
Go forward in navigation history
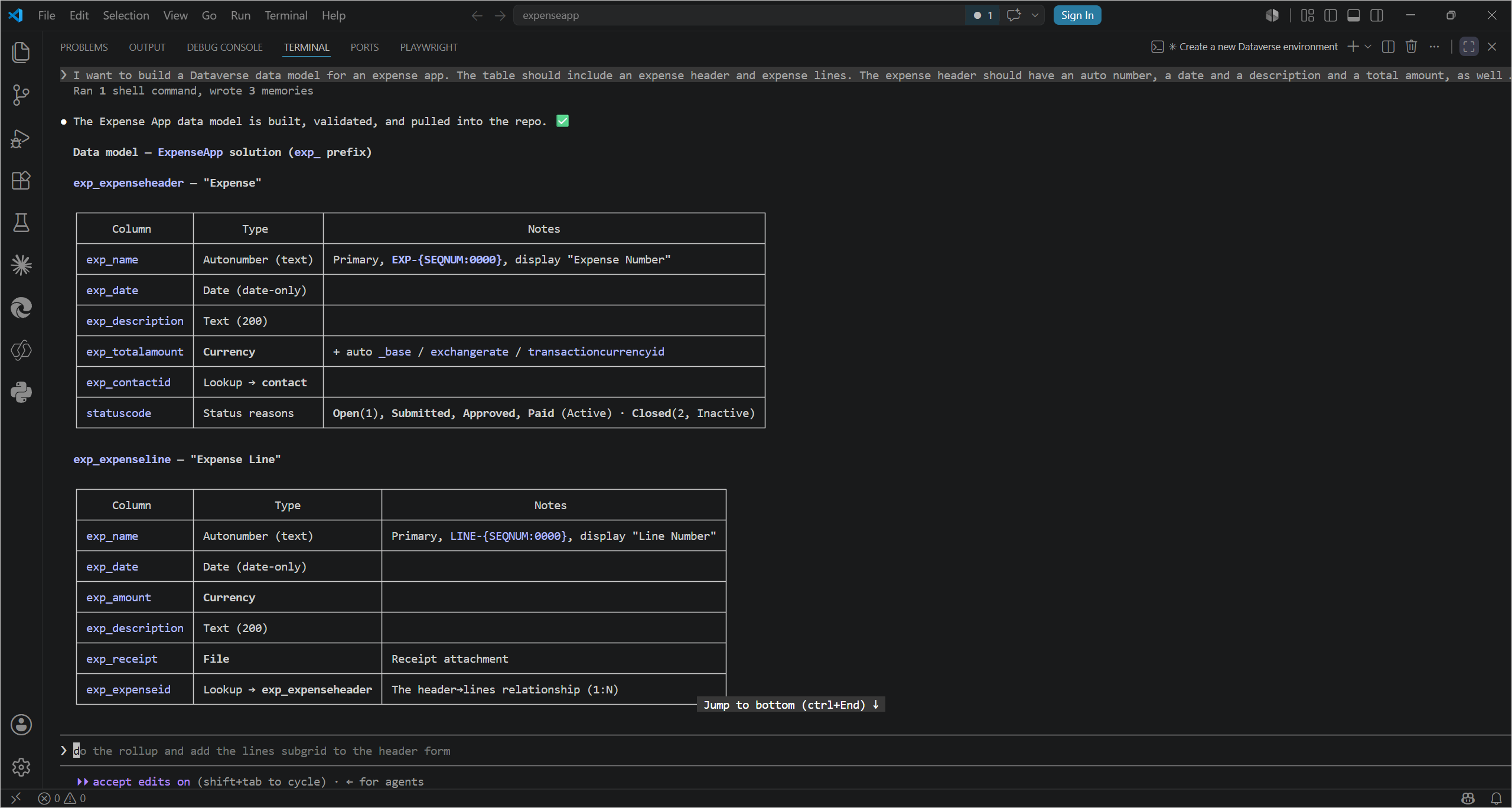pos(500,15)
